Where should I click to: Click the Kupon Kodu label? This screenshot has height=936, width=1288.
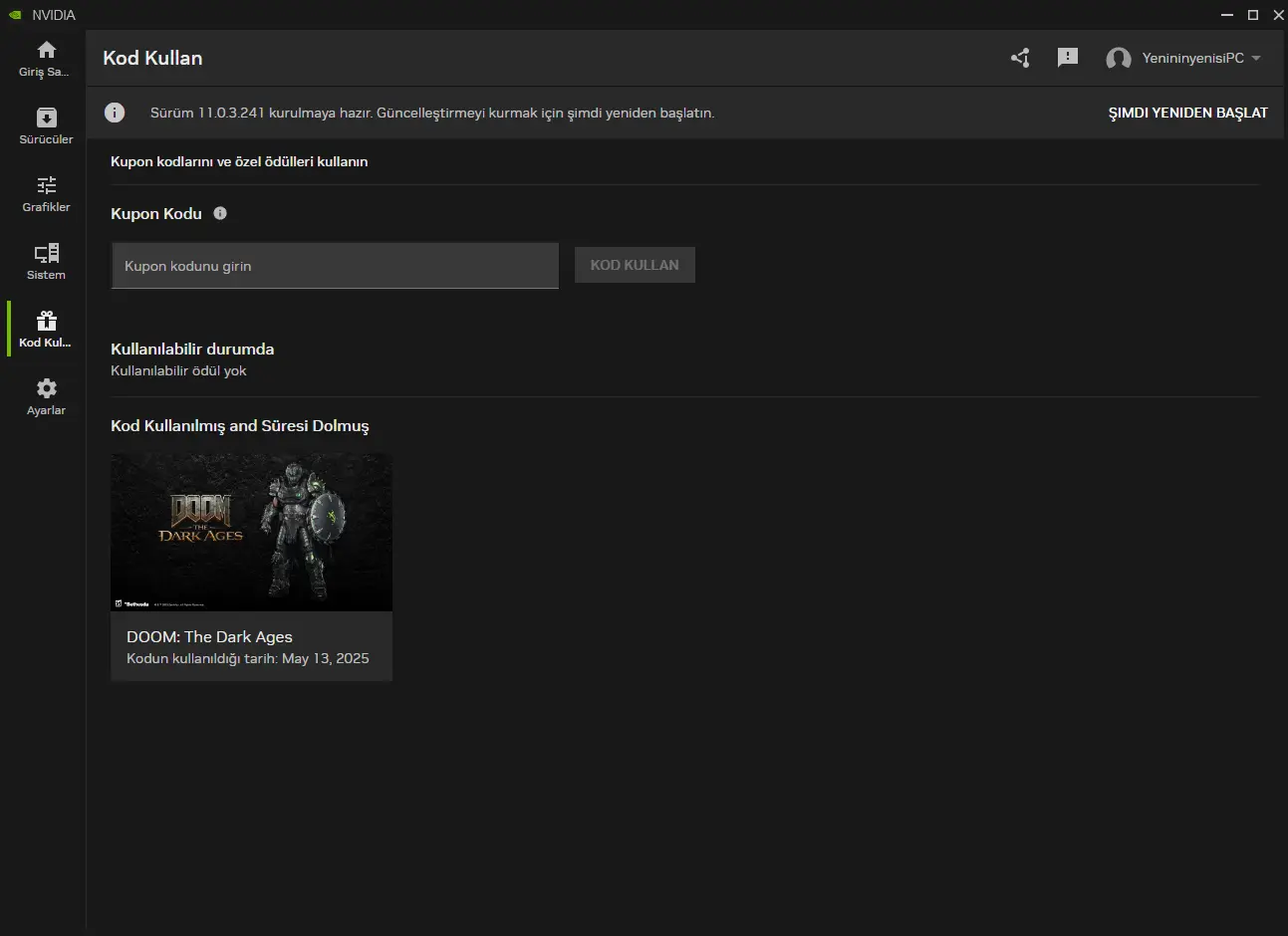156,214
